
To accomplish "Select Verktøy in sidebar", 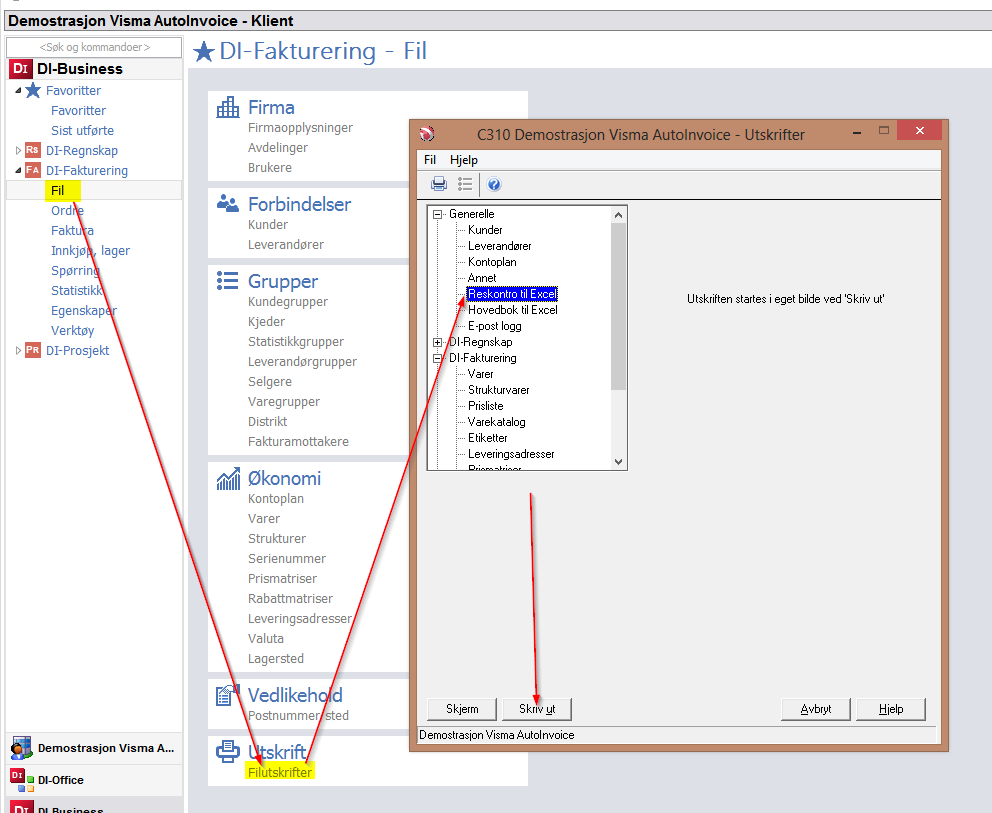I will pyautogui.click(x=73, y=330).
